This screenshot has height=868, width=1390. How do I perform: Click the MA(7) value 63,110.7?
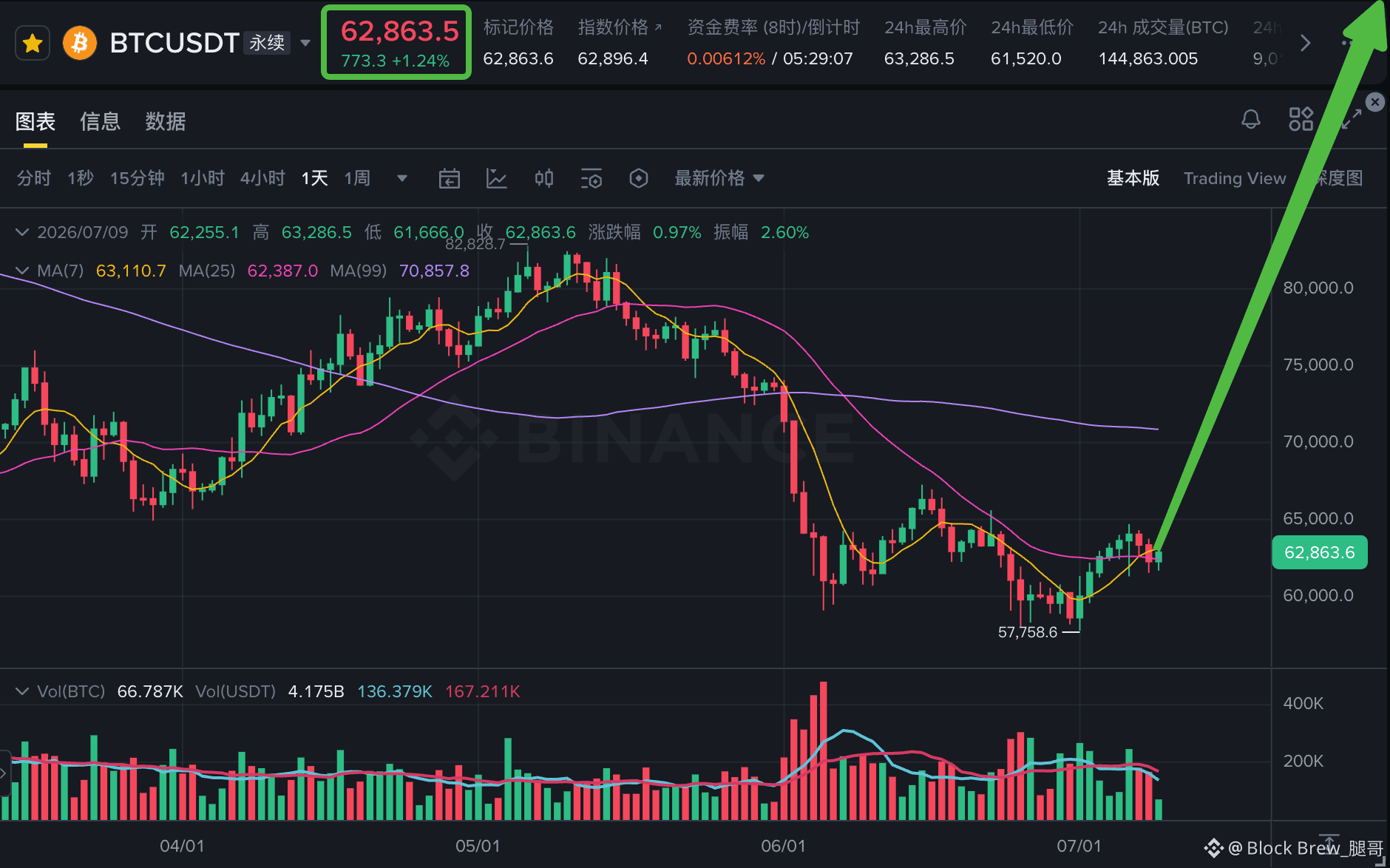(131, 271)
